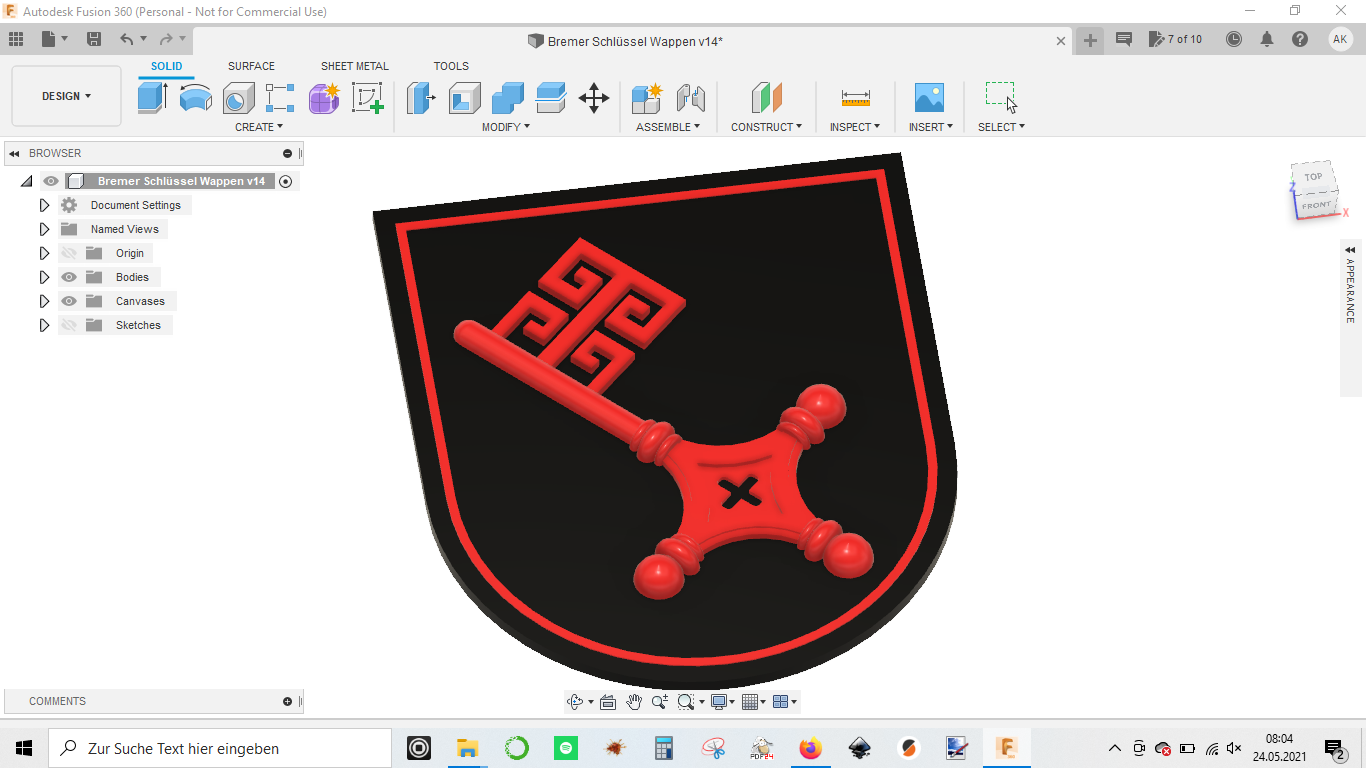Activate the Pan tool in navigation bar

tap(633, 701)
